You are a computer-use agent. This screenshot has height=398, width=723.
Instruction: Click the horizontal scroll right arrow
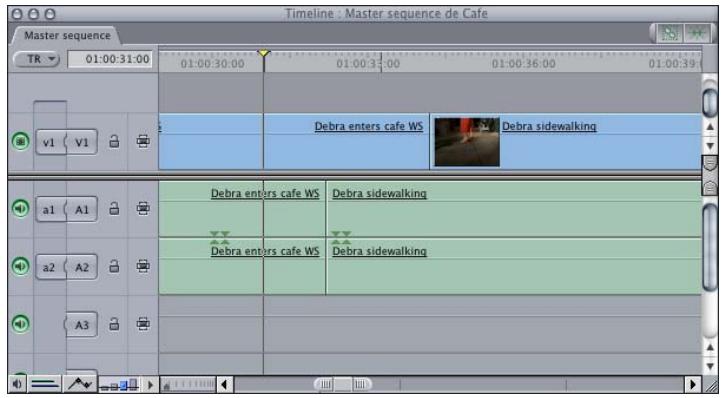[x=693, y=384]
